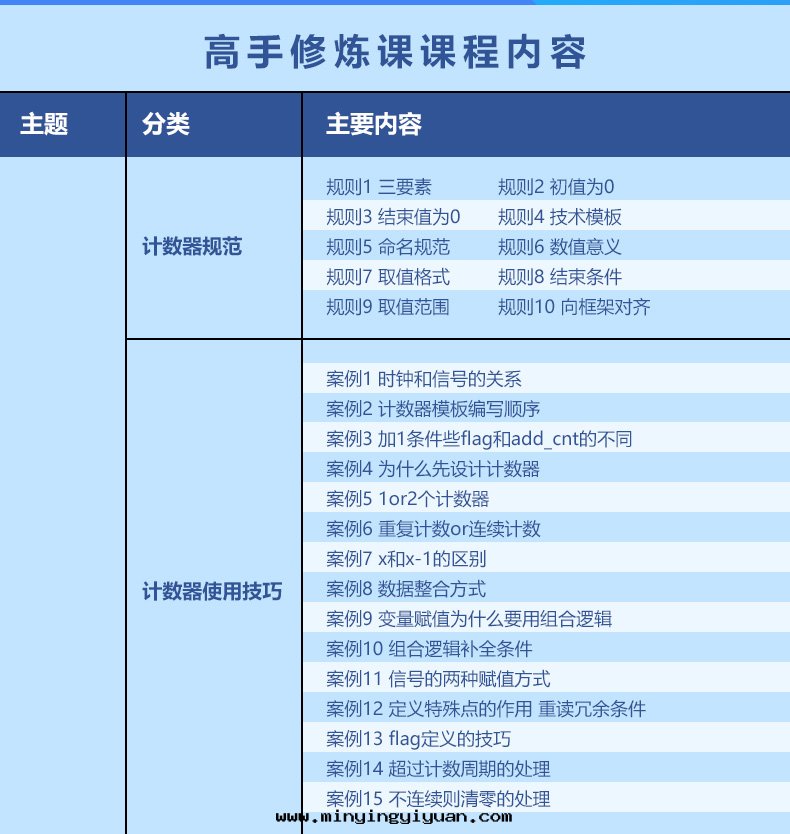Click 规则10 向框架对齐 entry
The width and height of the screenshot is (790, 834).
(x=574, y=307)
